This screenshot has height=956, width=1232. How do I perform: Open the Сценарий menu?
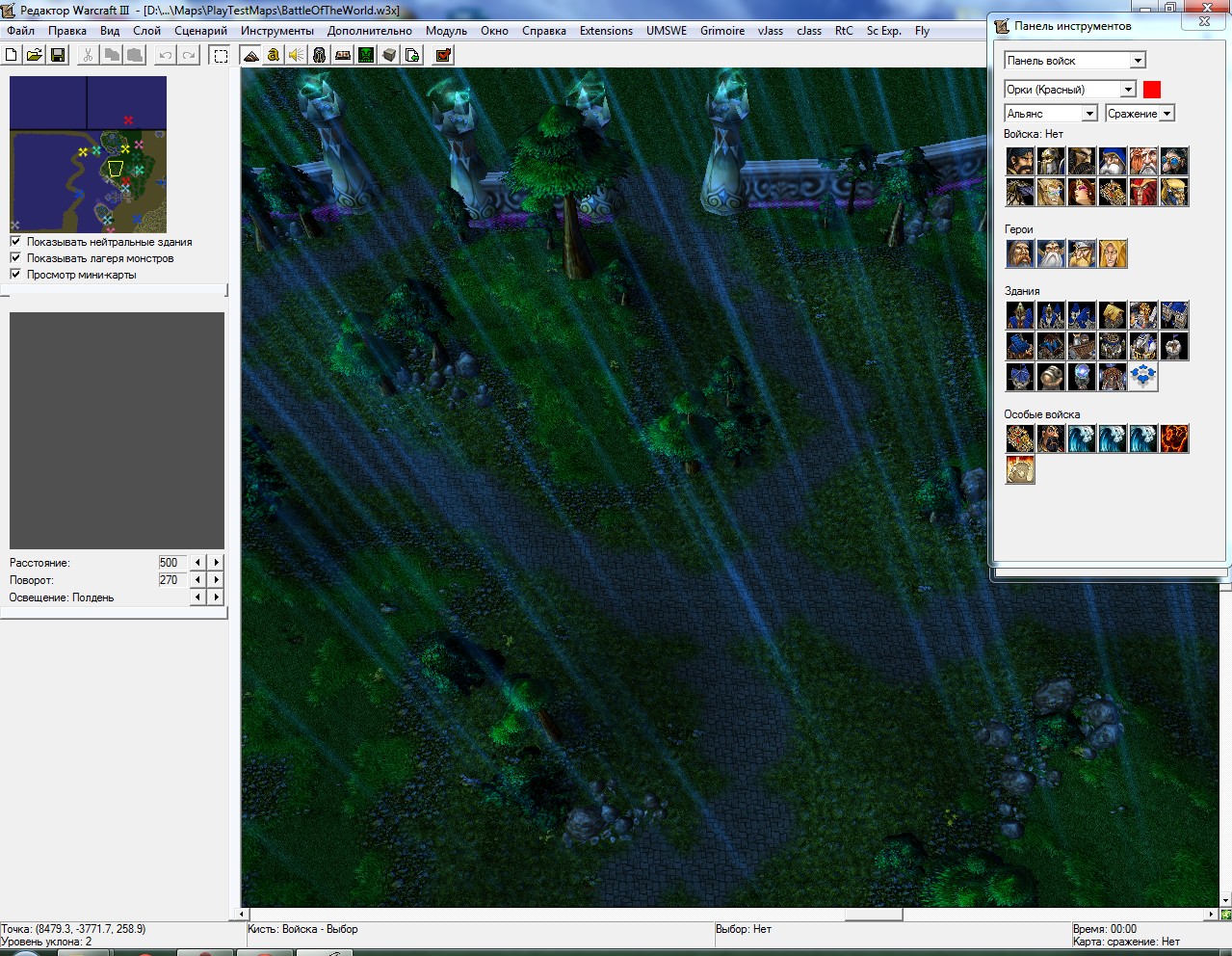[x=200, y=31]
